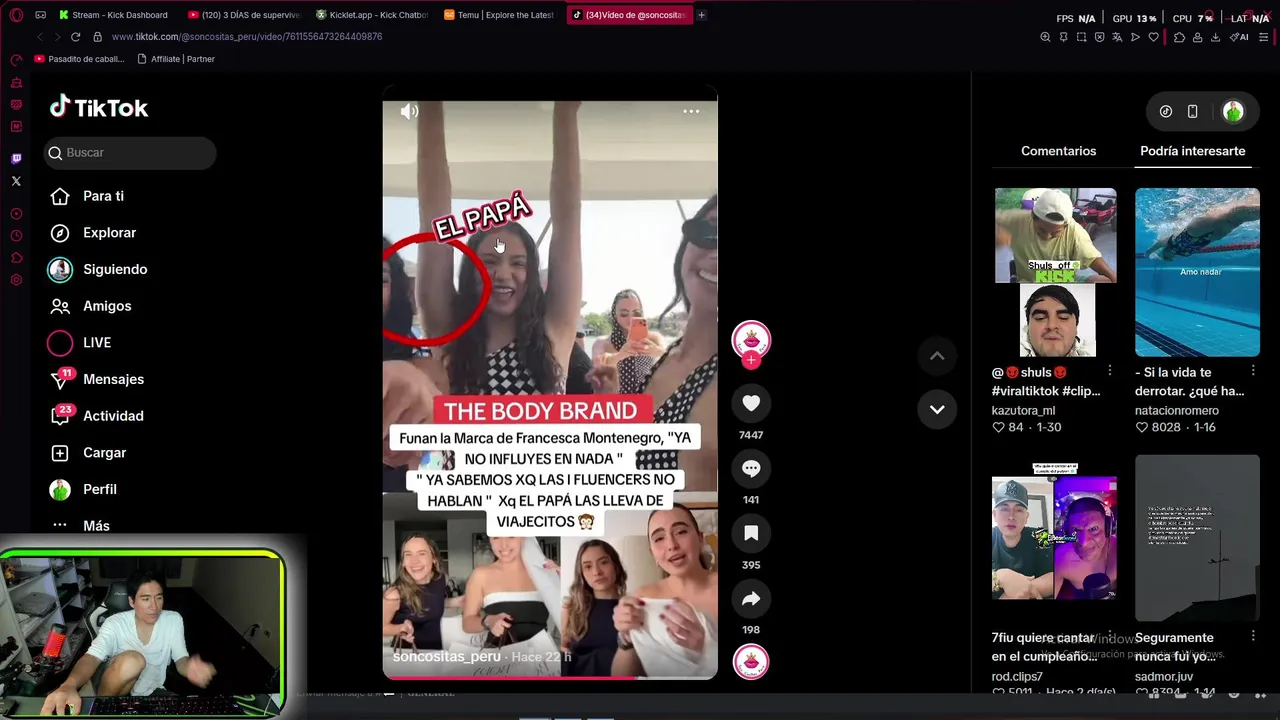Open the shuls clip video thumbnail
The width and height of the screenshot is (1280, 720).
point(1055,272)
